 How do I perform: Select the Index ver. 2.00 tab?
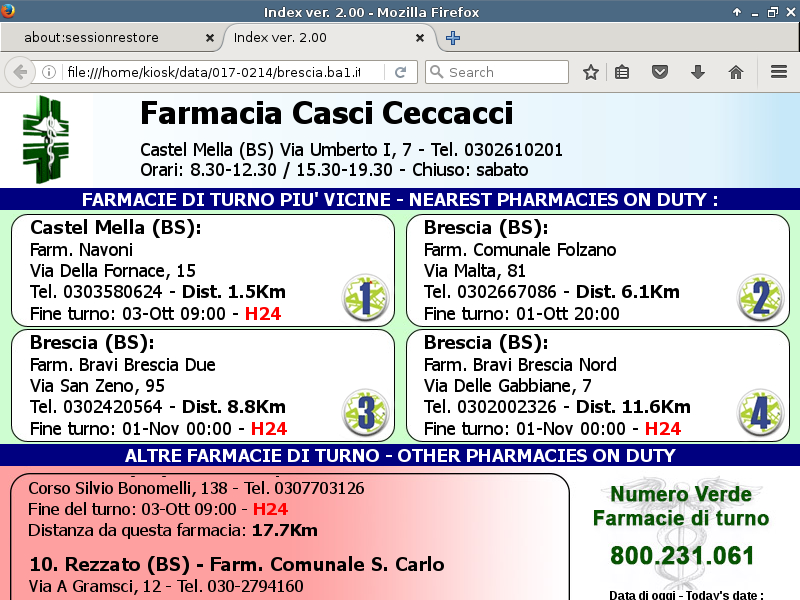(x=320, y=38)
